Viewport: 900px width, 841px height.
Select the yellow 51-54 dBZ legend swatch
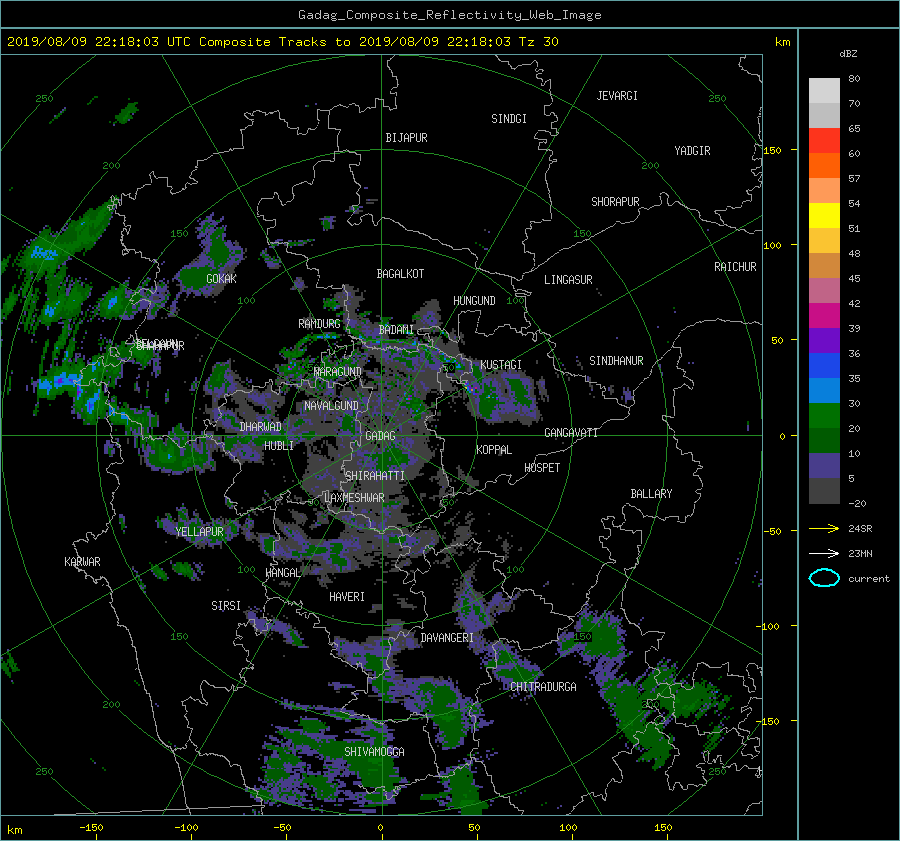pyautogui.click(x=824, y=216)
